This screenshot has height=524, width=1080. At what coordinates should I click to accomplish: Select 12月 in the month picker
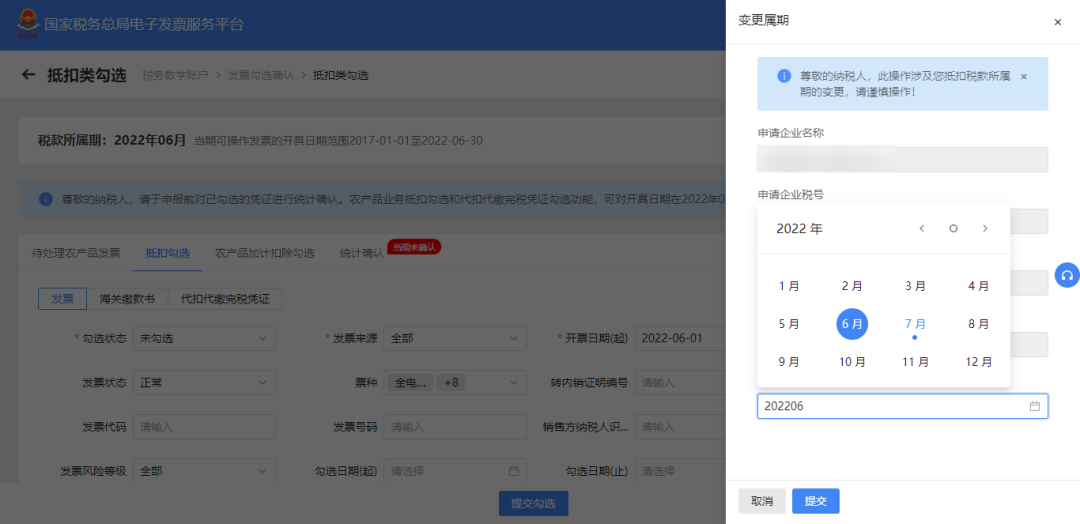[978, 361]
